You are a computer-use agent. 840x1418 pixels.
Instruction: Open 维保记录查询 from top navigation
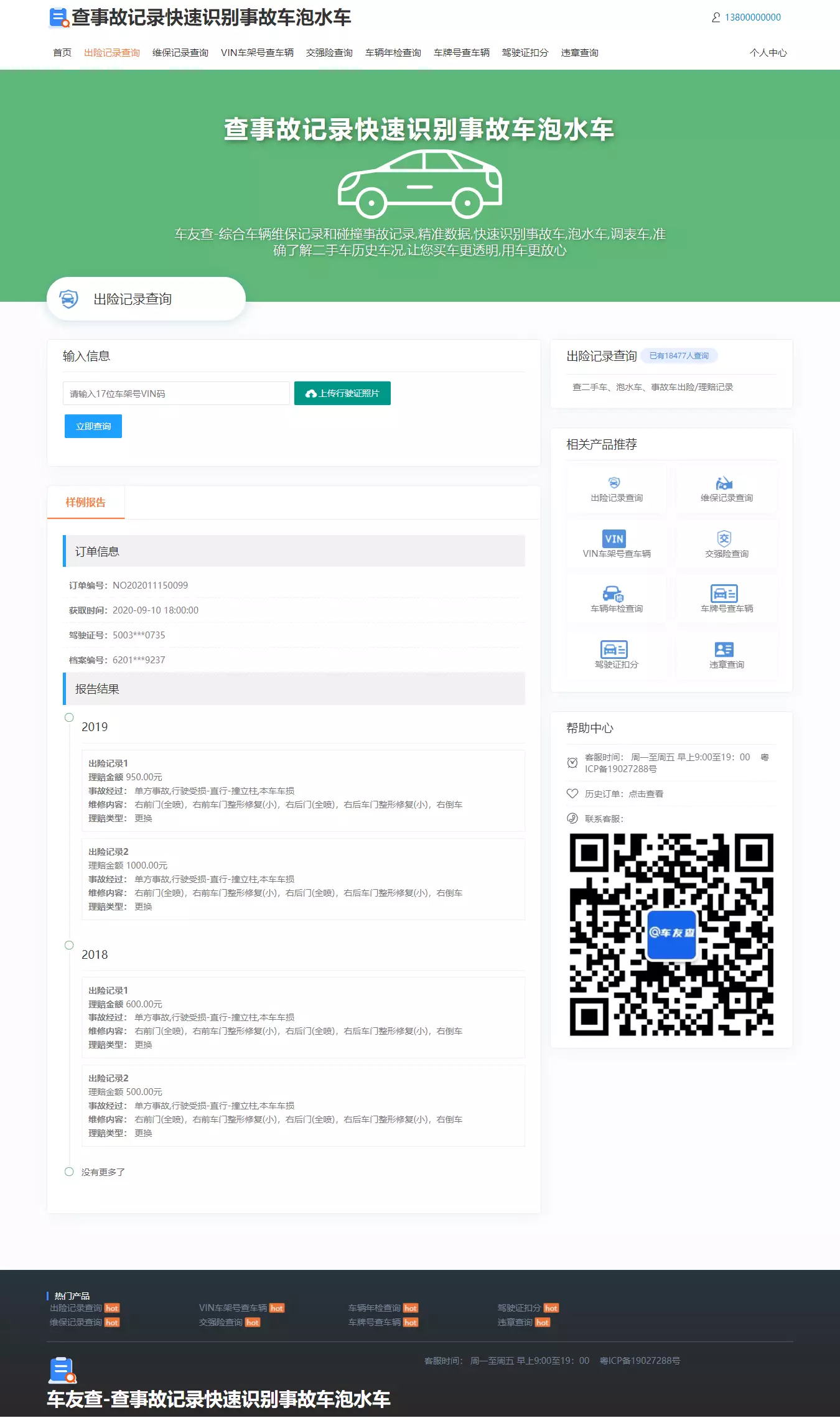pos(180,53)
